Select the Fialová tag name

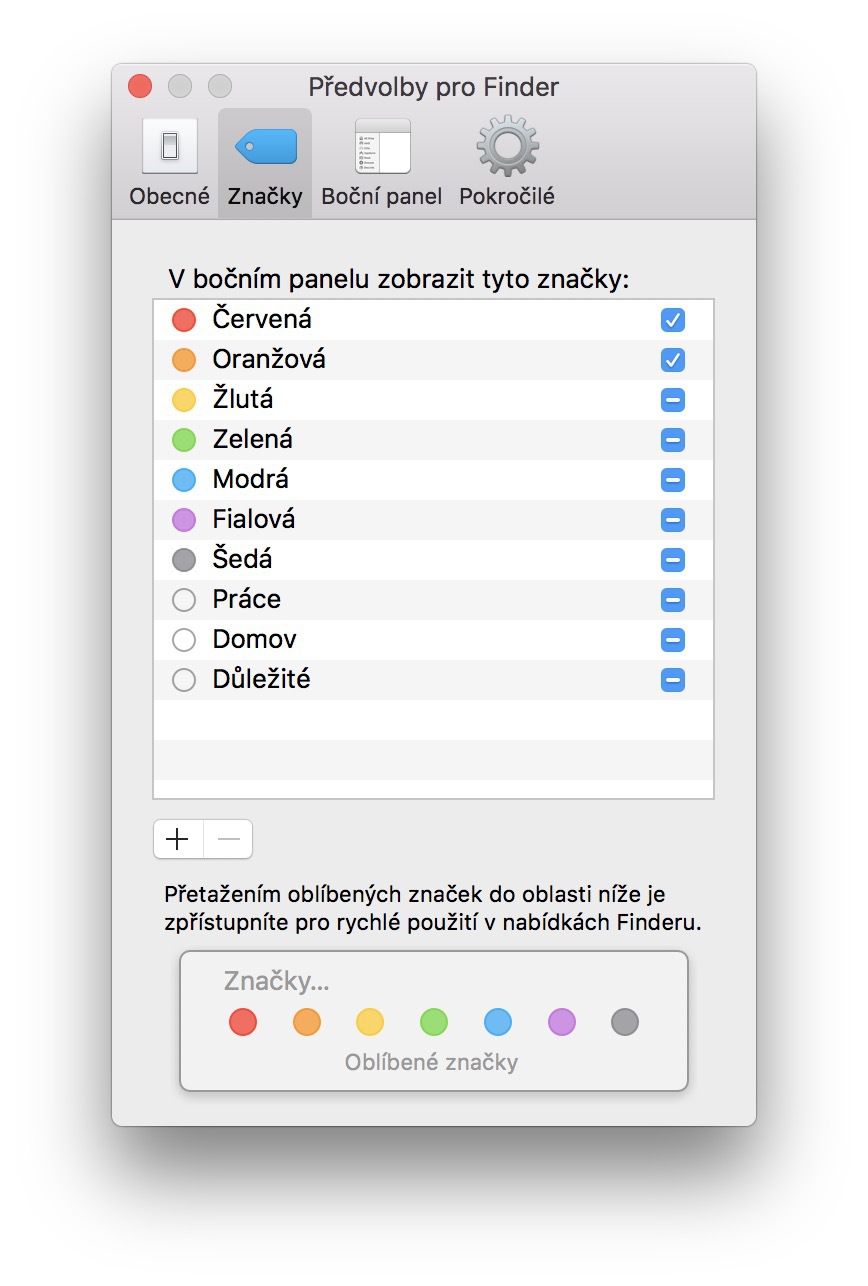point(254,520)
